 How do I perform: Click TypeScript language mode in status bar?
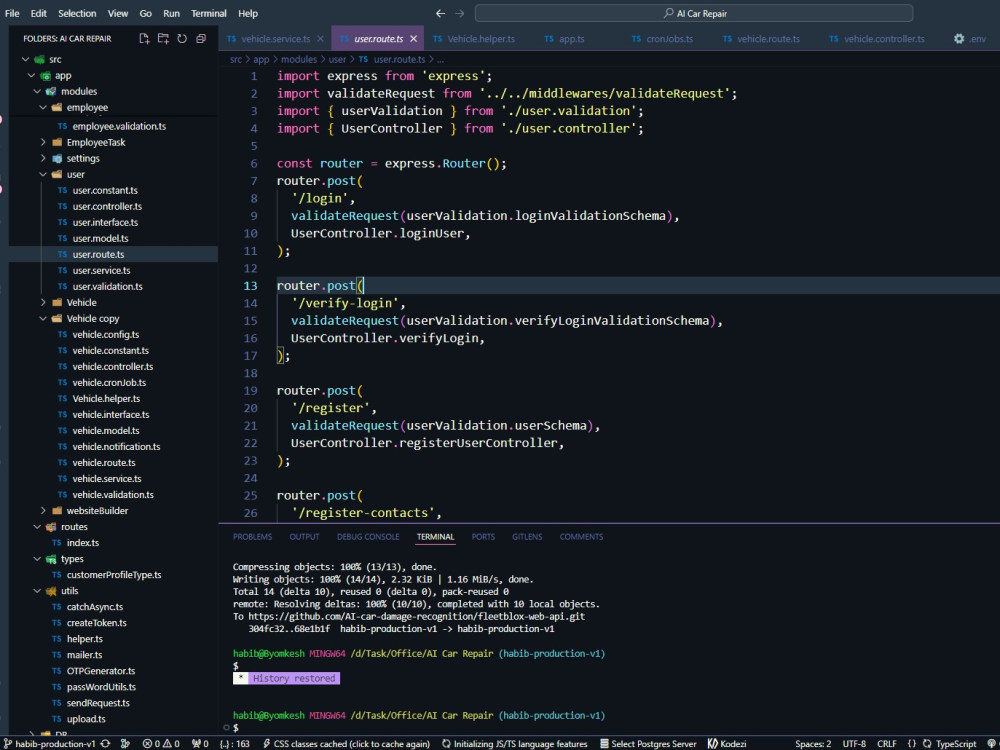point(955,744)
